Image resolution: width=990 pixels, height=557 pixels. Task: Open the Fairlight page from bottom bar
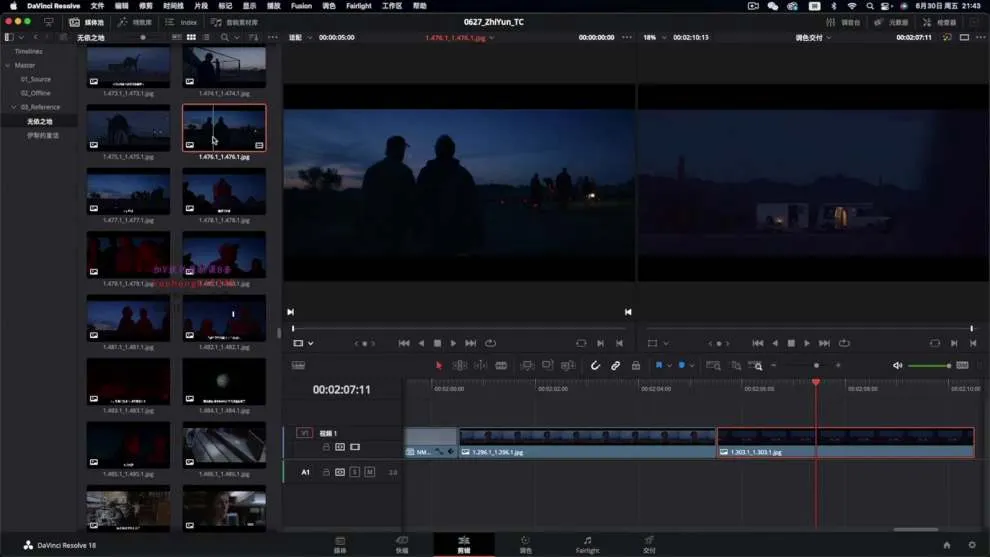(x=587, y=545)
